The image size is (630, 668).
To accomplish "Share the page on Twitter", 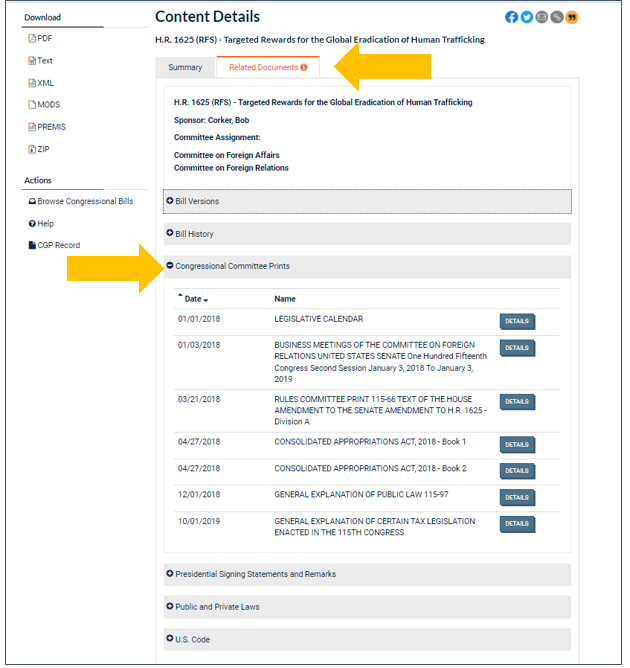I will (527, 17).
